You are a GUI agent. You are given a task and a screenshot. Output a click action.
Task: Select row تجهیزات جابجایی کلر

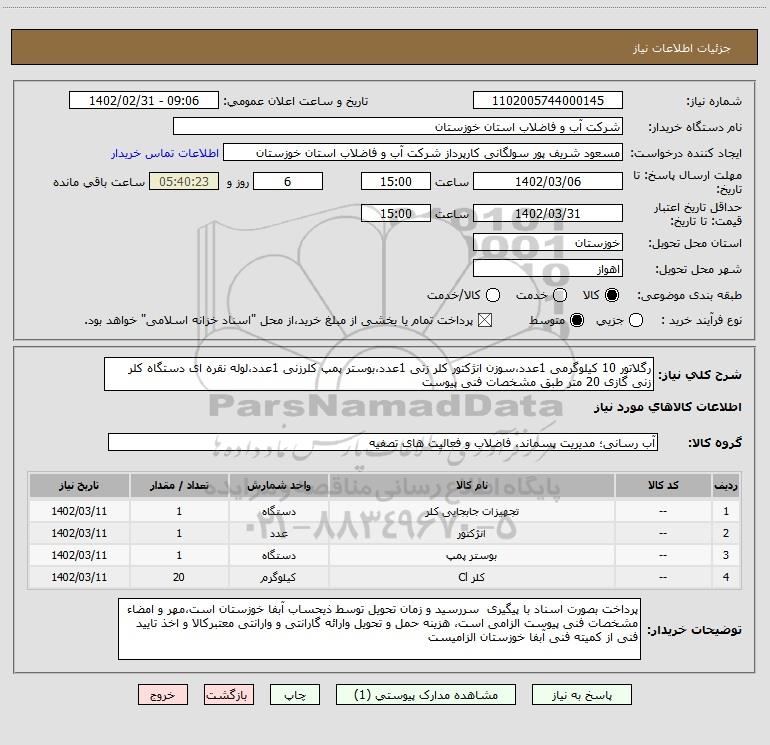[385, 511]
